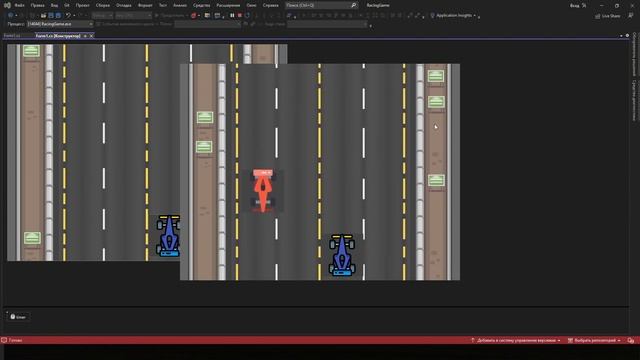Image resolution: width=640 pixels, height=360 pixels.
Task: Open the Правка menu
Action: pos(38,5)
